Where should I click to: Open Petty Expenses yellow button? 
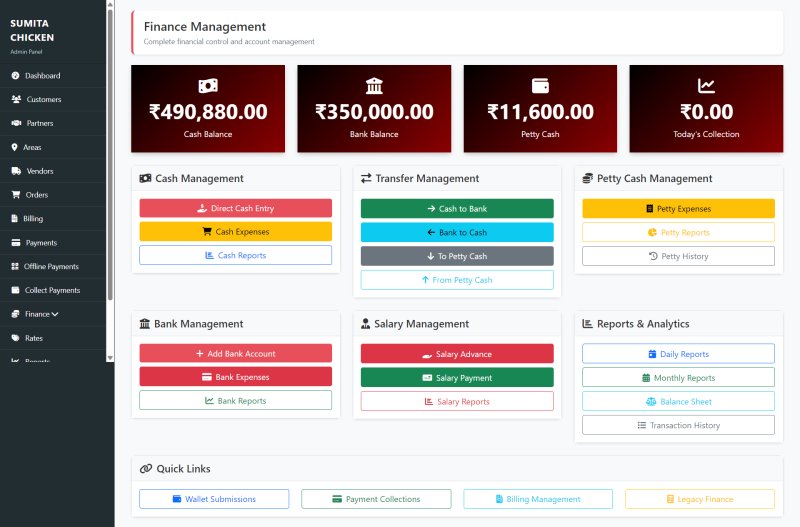point(678,208)
